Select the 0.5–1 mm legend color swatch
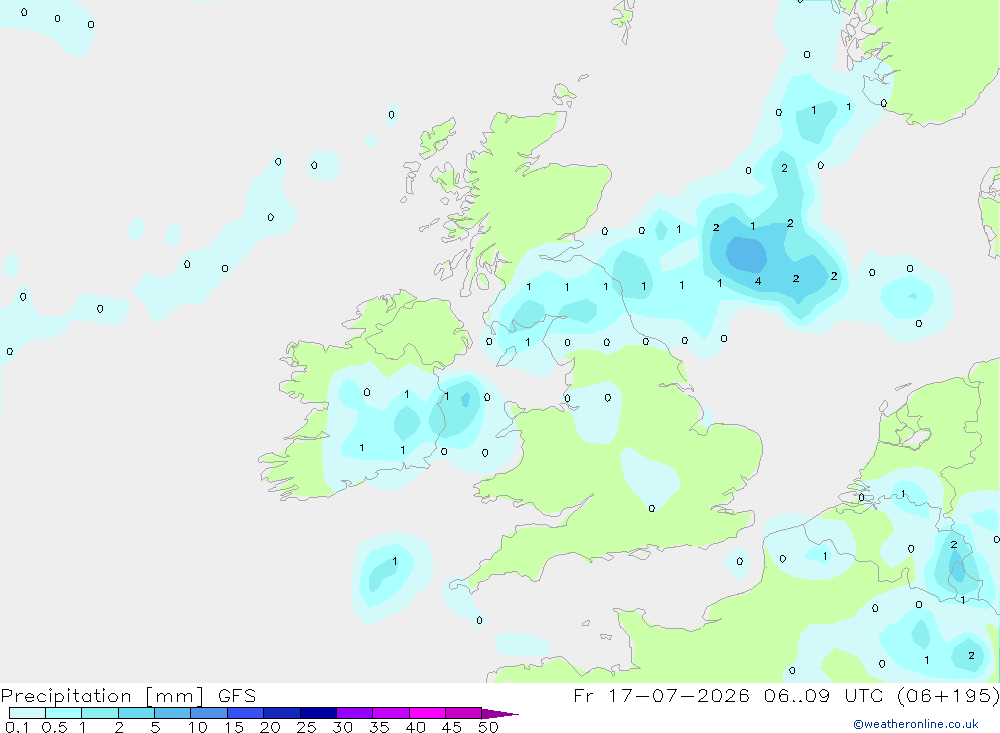Viewport: 1000px width, 733px height. pos(64,713)
